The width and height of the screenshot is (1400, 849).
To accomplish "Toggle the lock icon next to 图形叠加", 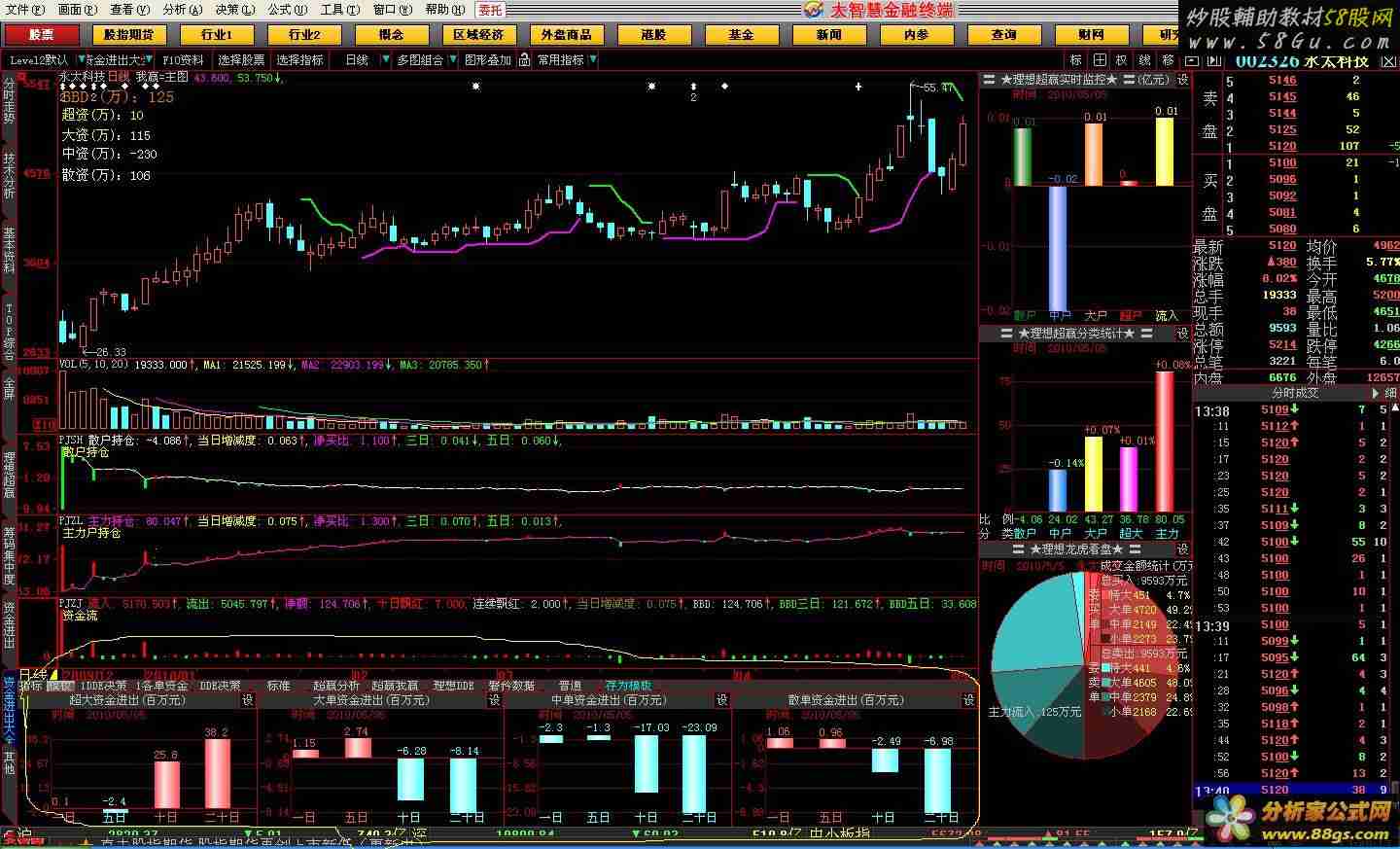I will (524, 59).
